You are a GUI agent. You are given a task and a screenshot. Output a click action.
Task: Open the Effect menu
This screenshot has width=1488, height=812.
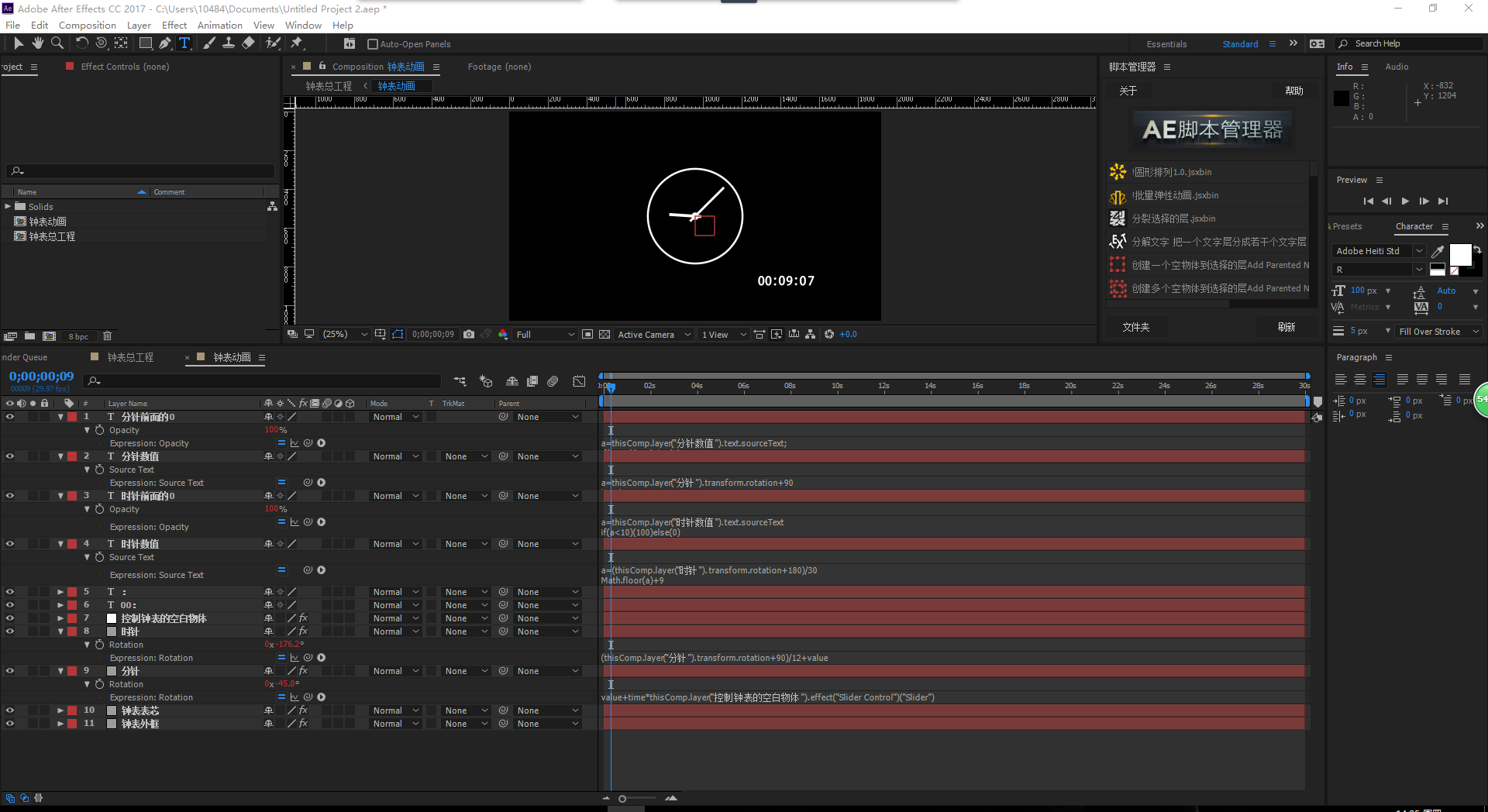(174, 26)
